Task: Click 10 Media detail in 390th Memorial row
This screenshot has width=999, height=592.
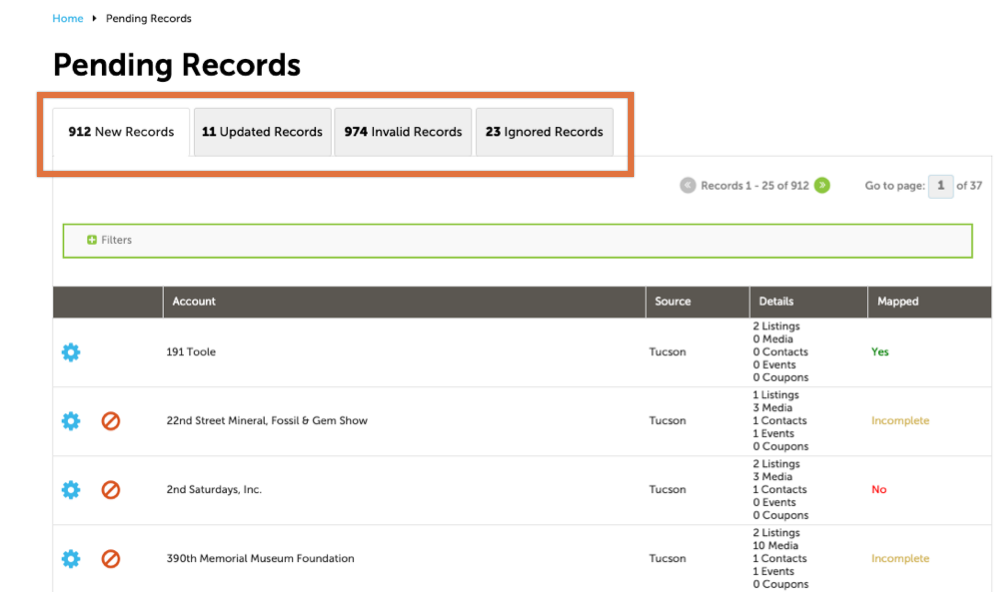Action: point(775,545)
